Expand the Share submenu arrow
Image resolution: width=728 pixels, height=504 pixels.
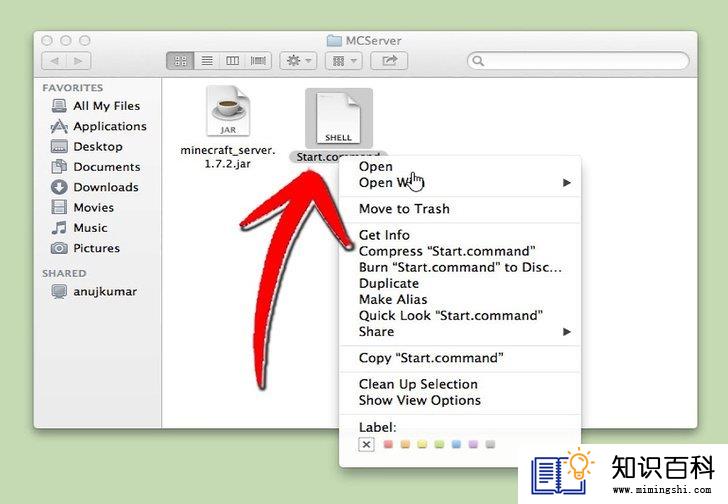[x=566, y=331]
